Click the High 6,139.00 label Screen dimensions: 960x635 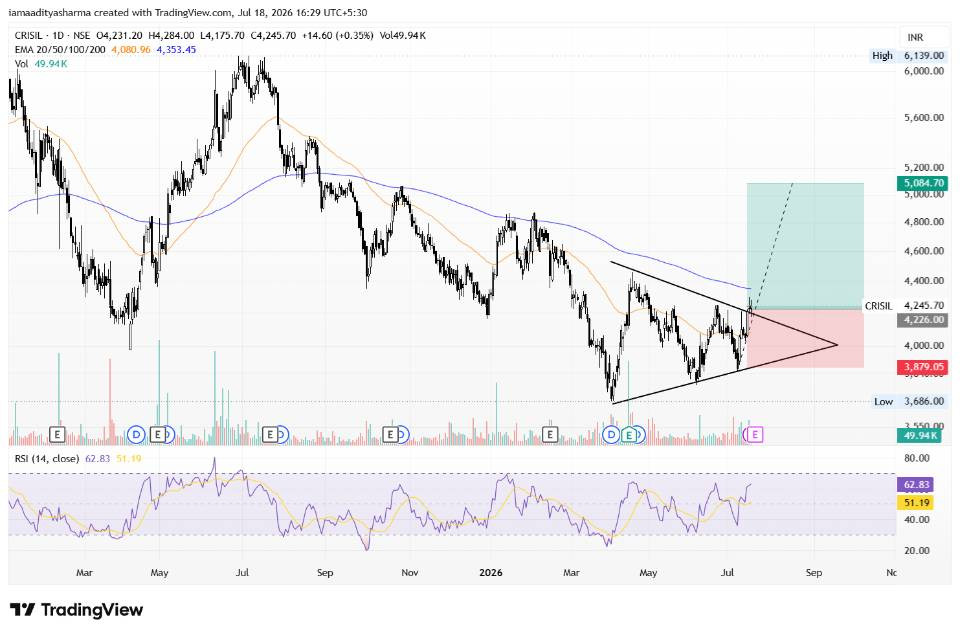pyautogui.click(x=908, y=56)
